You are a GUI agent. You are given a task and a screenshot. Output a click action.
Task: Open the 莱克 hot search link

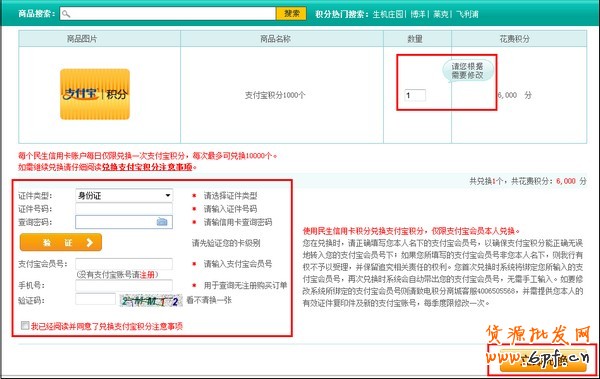(441, 14)
